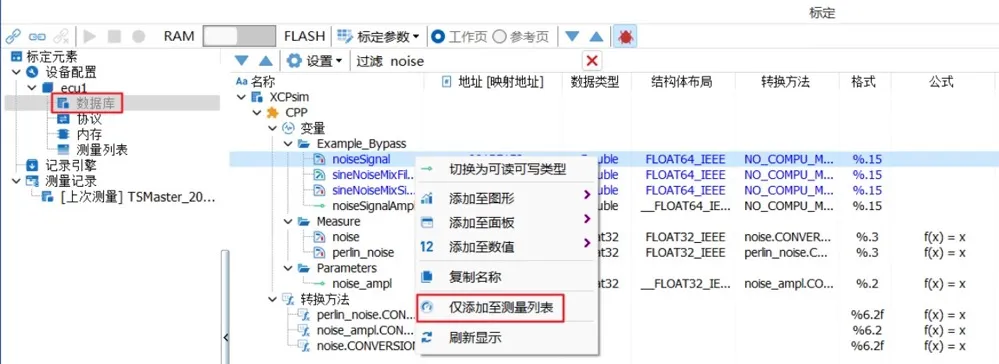Click the blue down-arrow next to 参考页
This screenshot has height=364, width=999.
click(573, 37)
